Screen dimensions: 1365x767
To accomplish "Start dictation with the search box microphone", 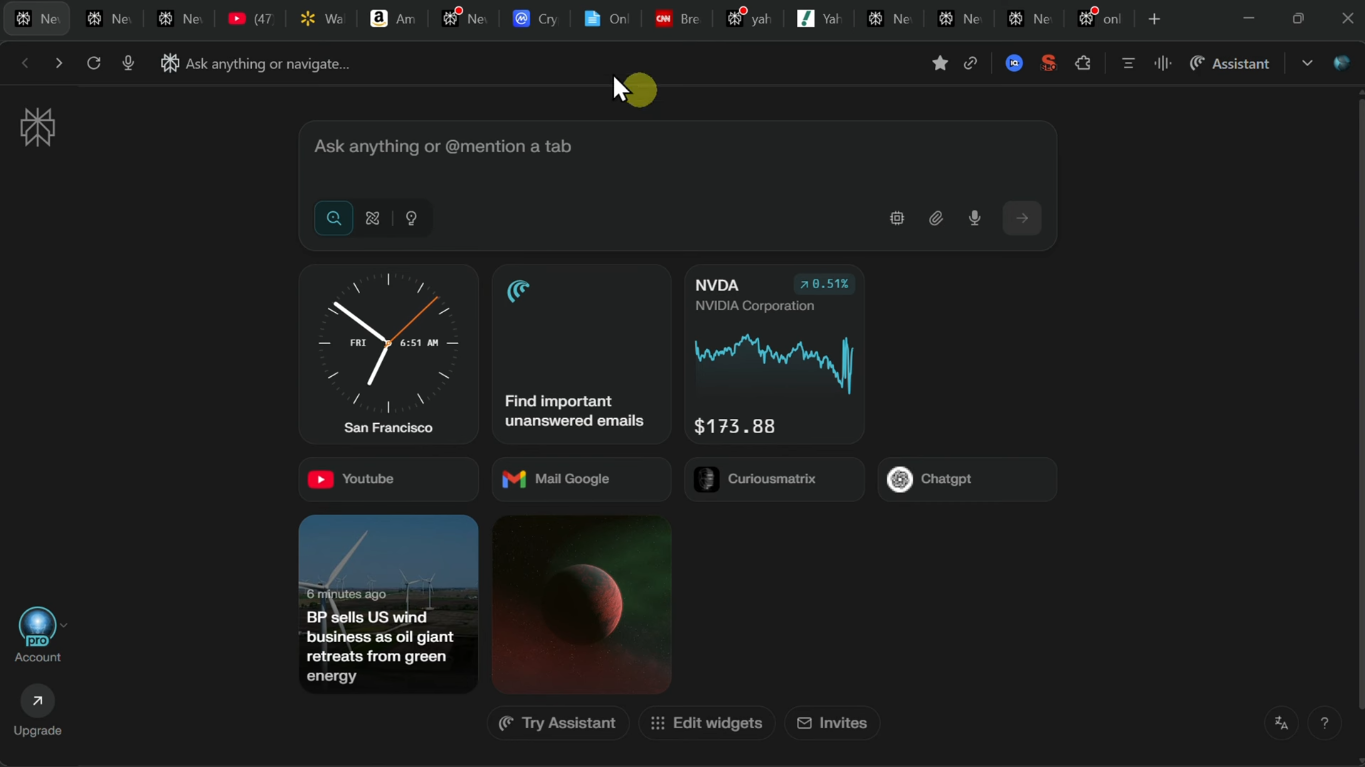I will point(975,218).
